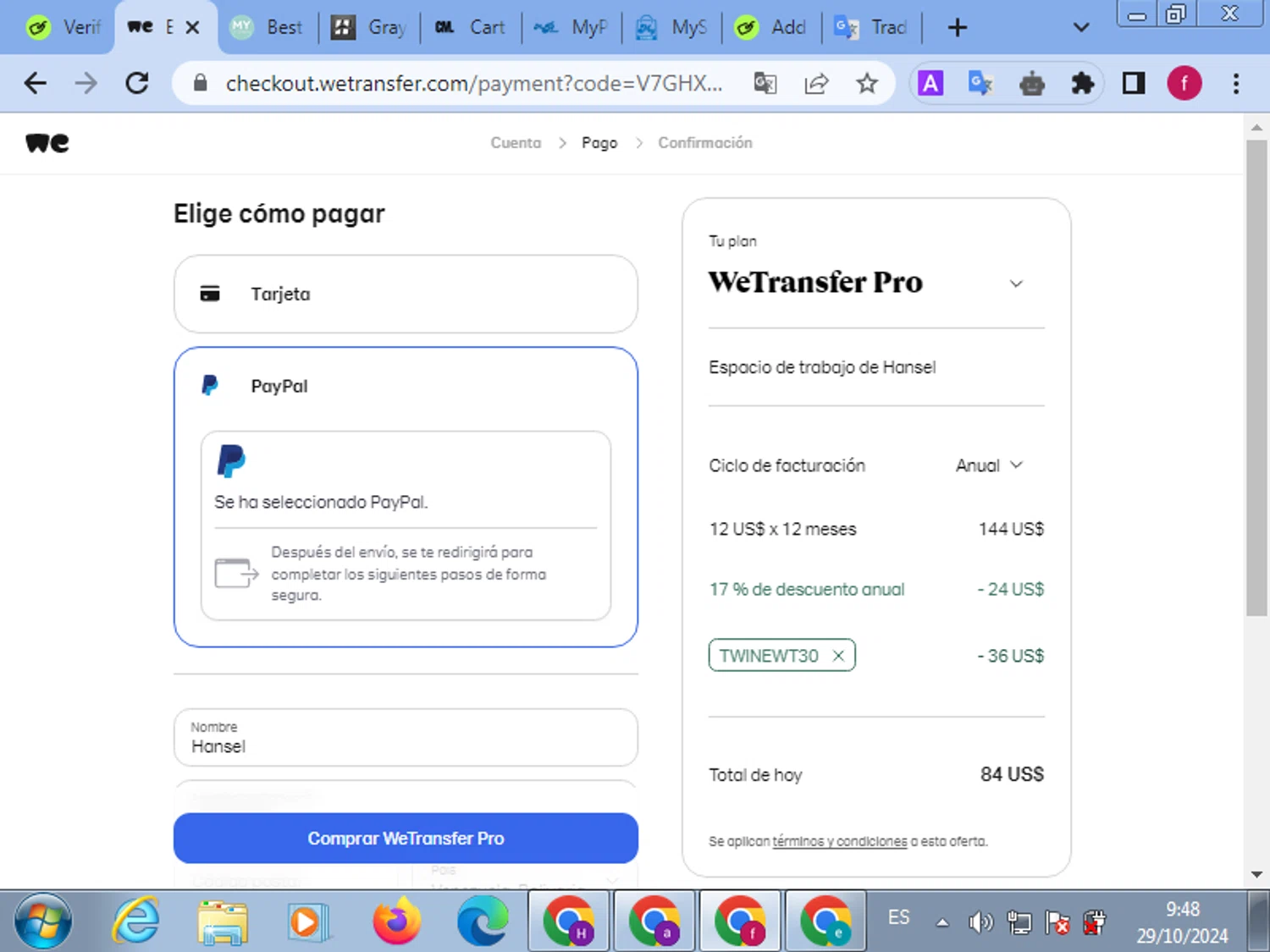Click the Comprar WeTransfer Pro button
1270x952 pixels.
[406, 839]
